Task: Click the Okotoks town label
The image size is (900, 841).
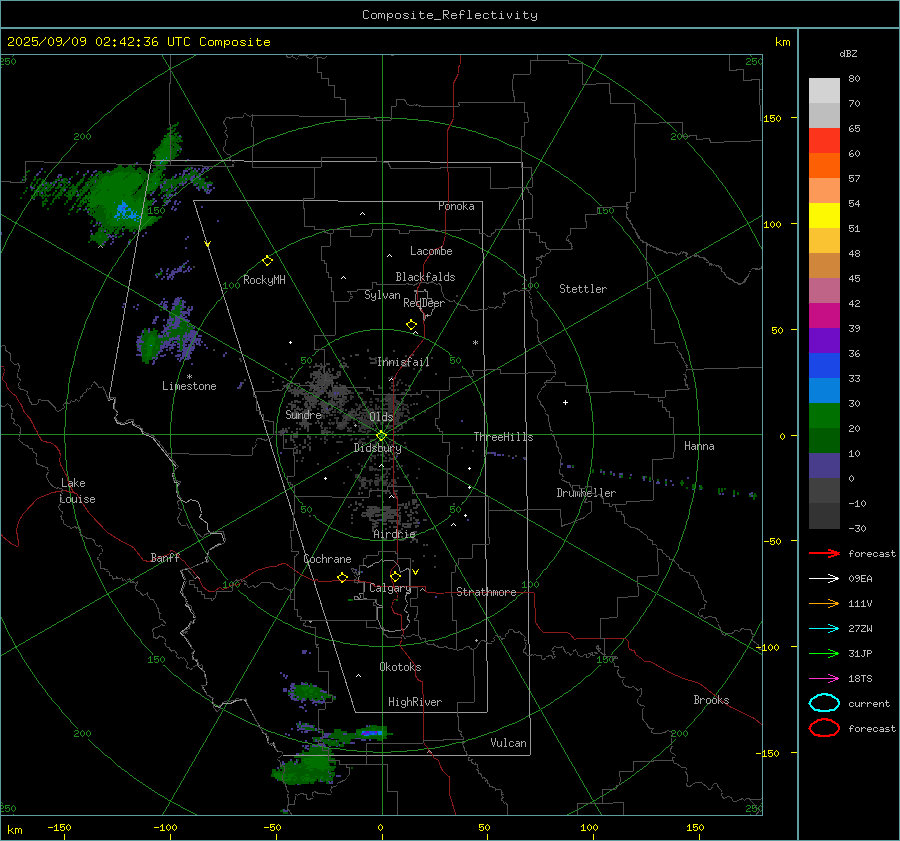Action: click(400, 667)
